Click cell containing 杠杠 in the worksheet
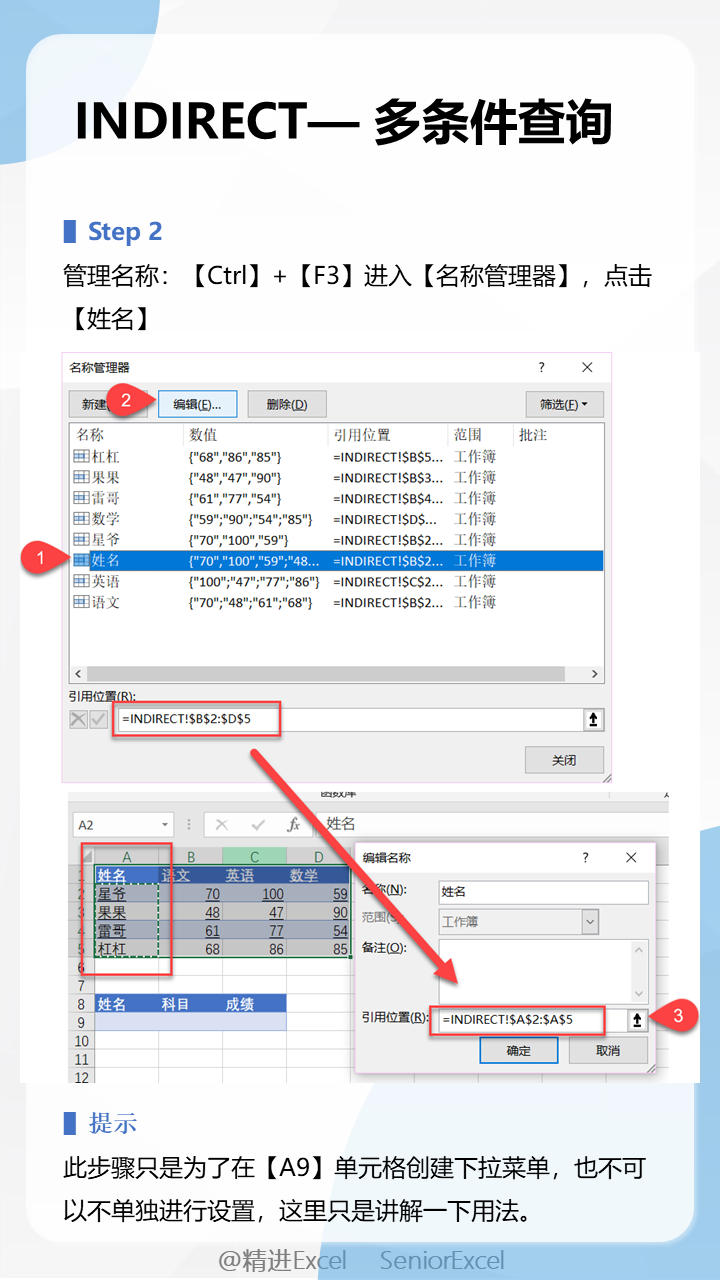Screen dimensions: 720x1280 tap(127, 948)
